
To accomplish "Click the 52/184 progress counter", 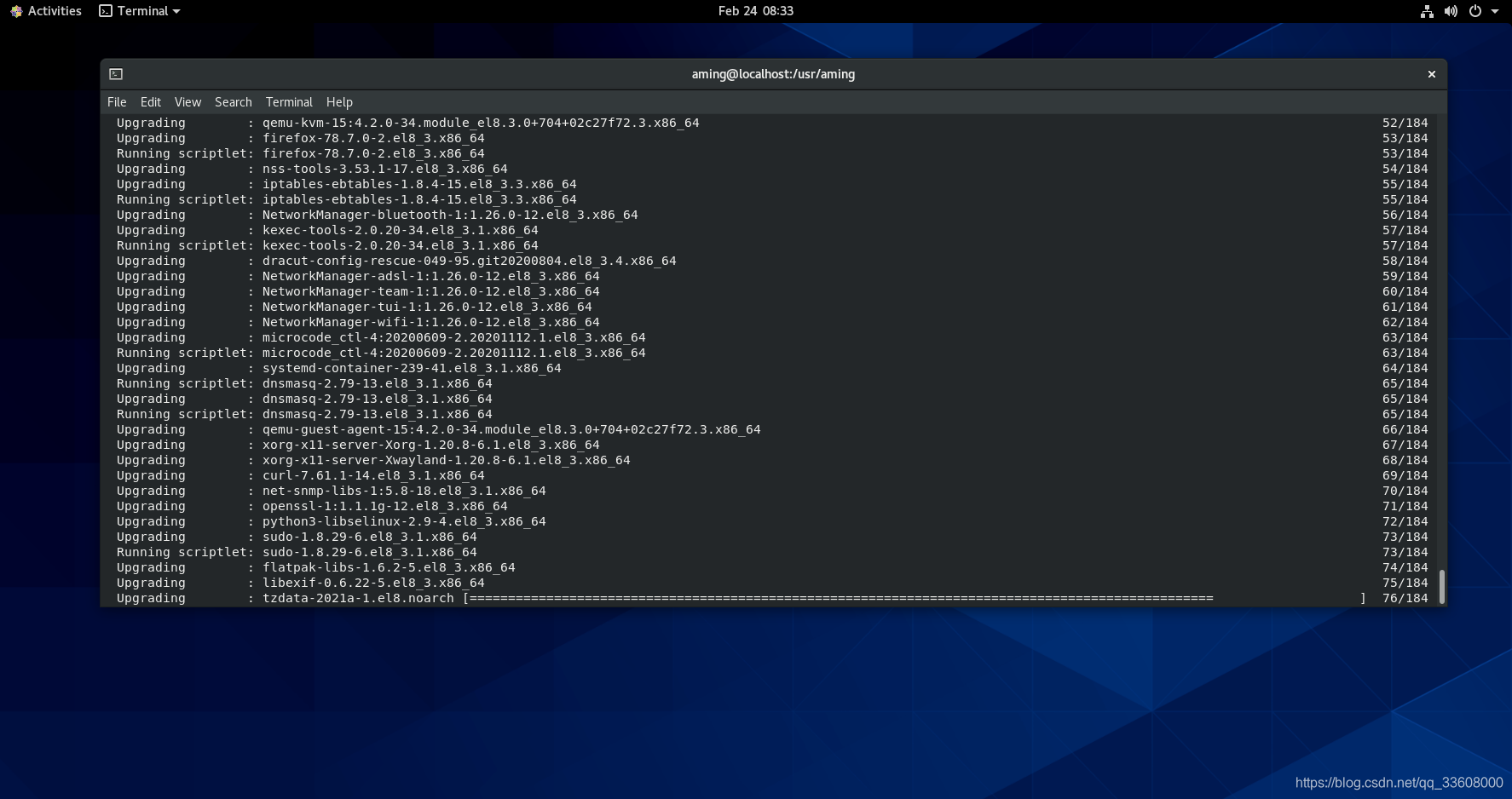I will (x=1405, y=124).
